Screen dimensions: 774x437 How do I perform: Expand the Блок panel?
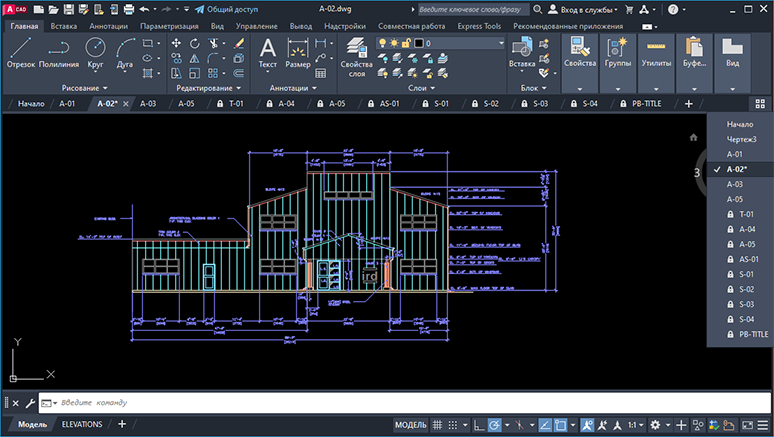click(534, 88)
